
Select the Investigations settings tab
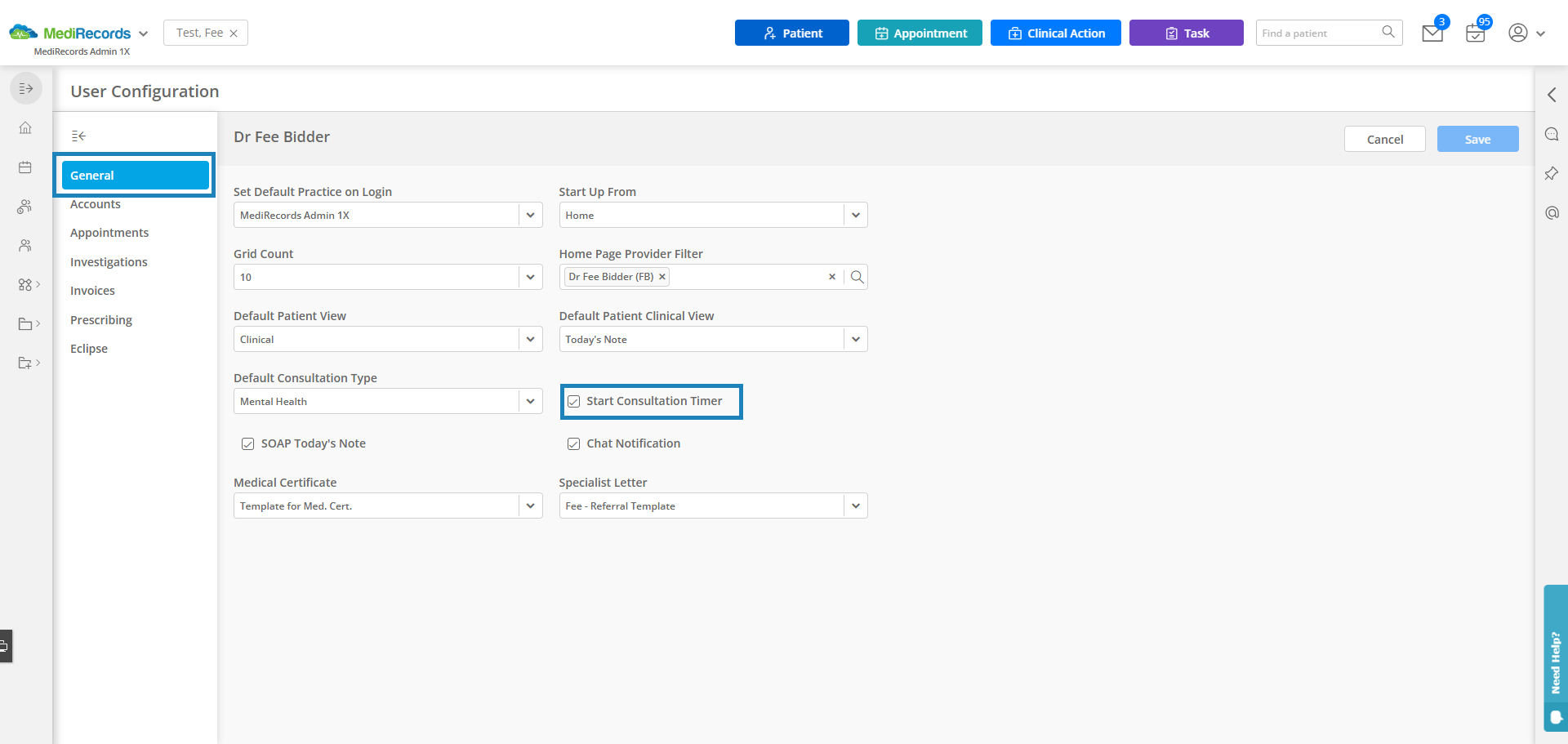109,262
